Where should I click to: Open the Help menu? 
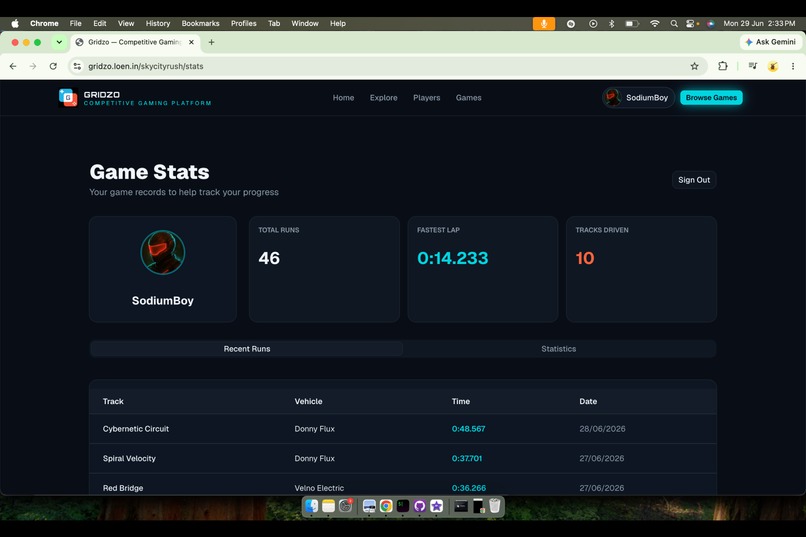[x=338, y=24]
